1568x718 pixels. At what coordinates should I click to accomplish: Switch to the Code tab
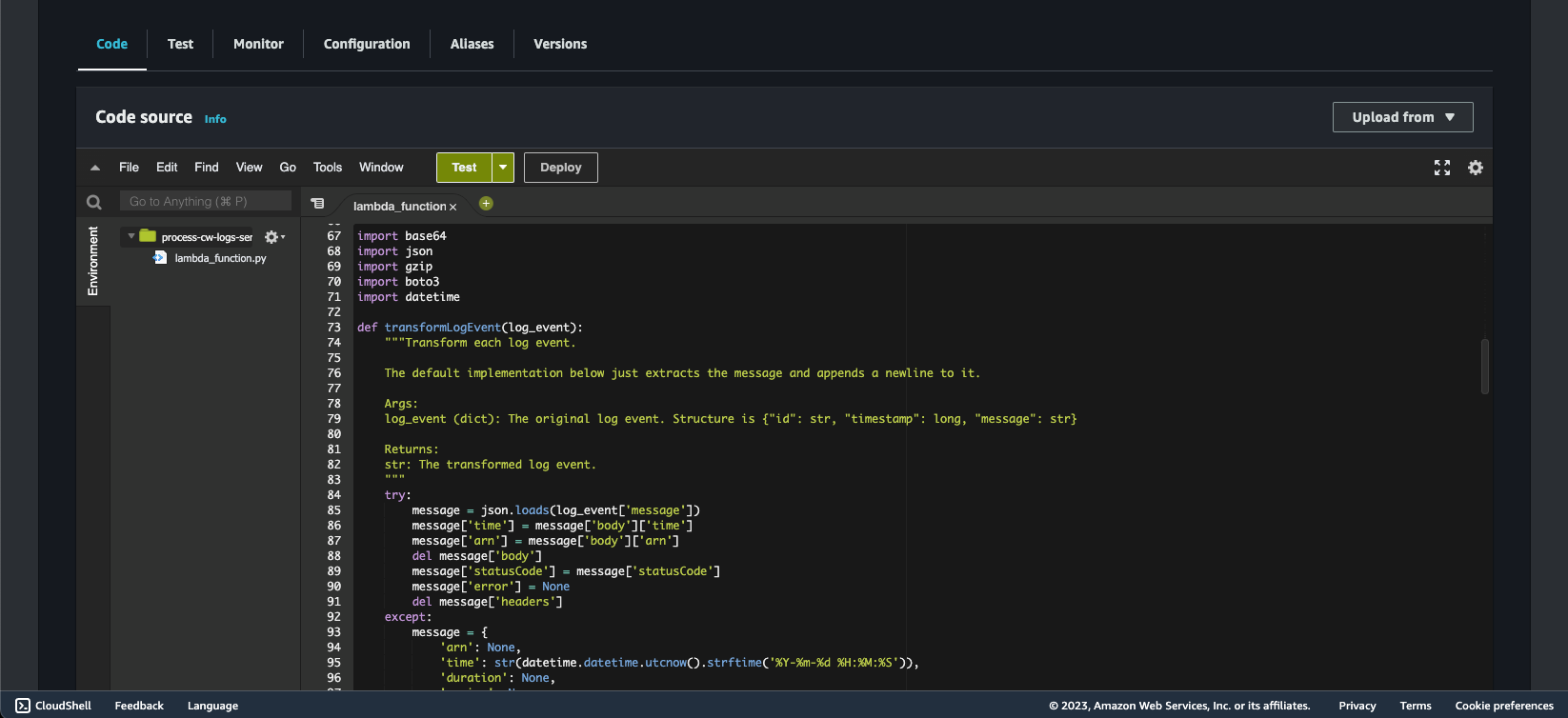pyautogui.click(x=112, y=44)
